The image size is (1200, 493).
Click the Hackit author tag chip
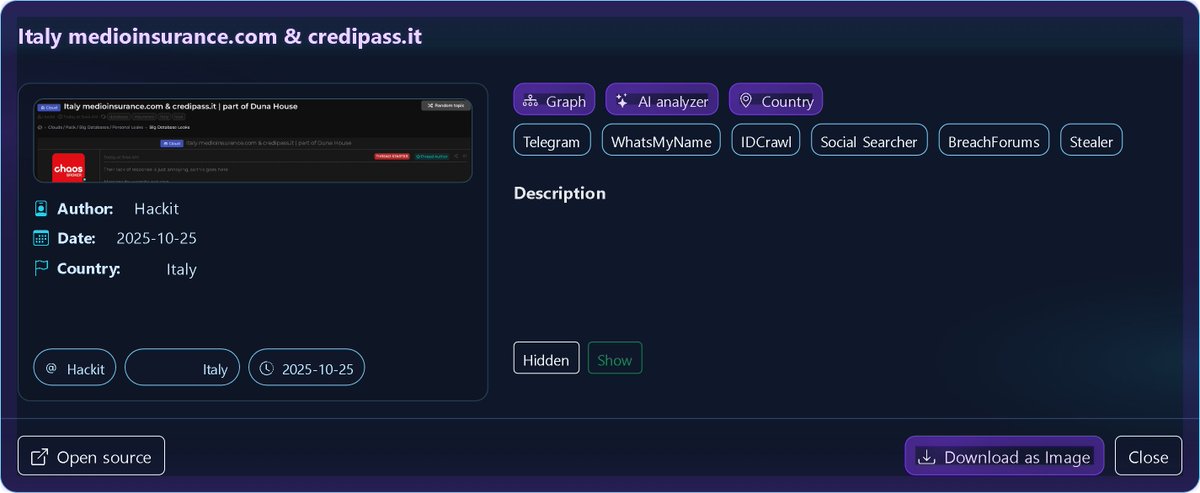click(x=75, y=368)
